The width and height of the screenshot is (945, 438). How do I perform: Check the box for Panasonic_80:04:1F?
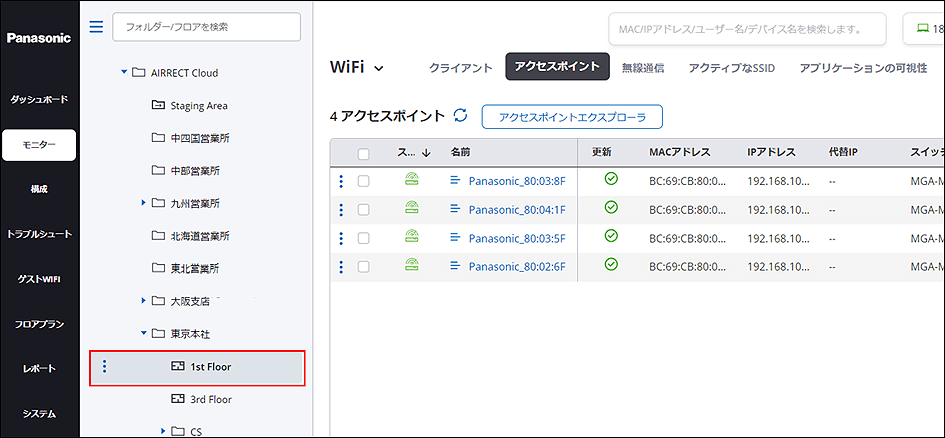(x=363, y=210)
